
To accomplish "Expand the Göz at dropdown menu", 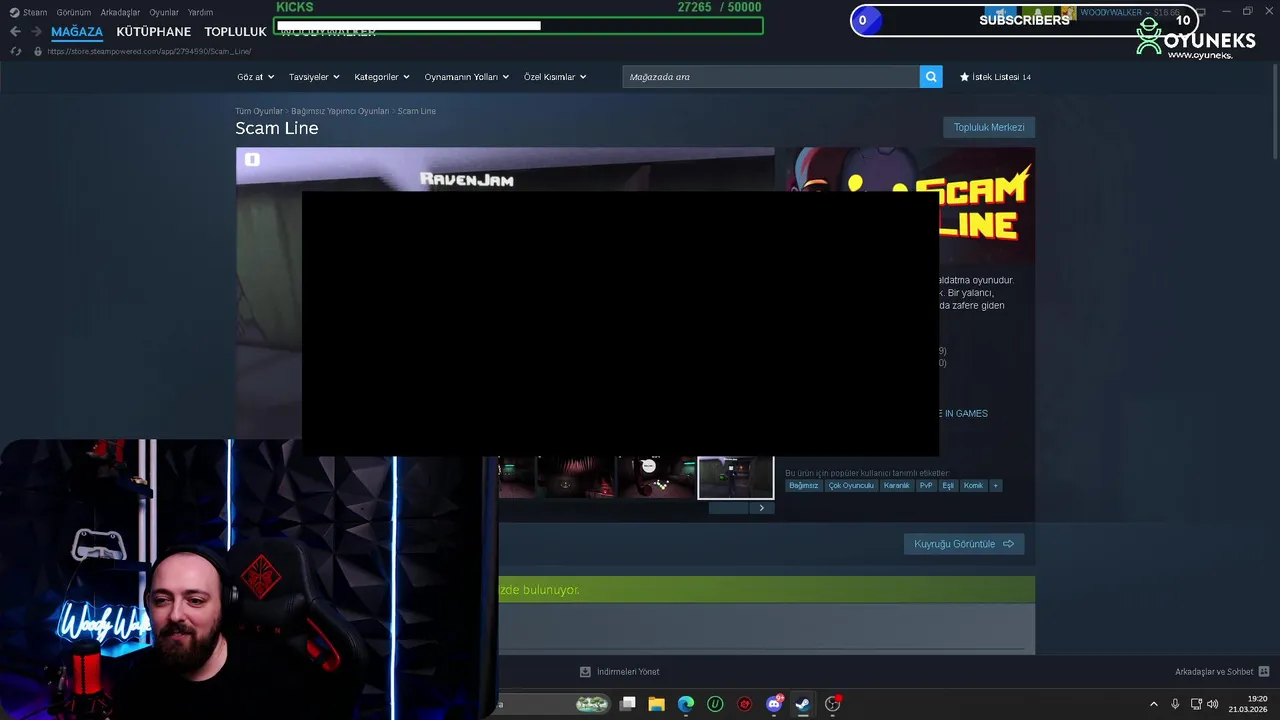I will pos(255,77).
